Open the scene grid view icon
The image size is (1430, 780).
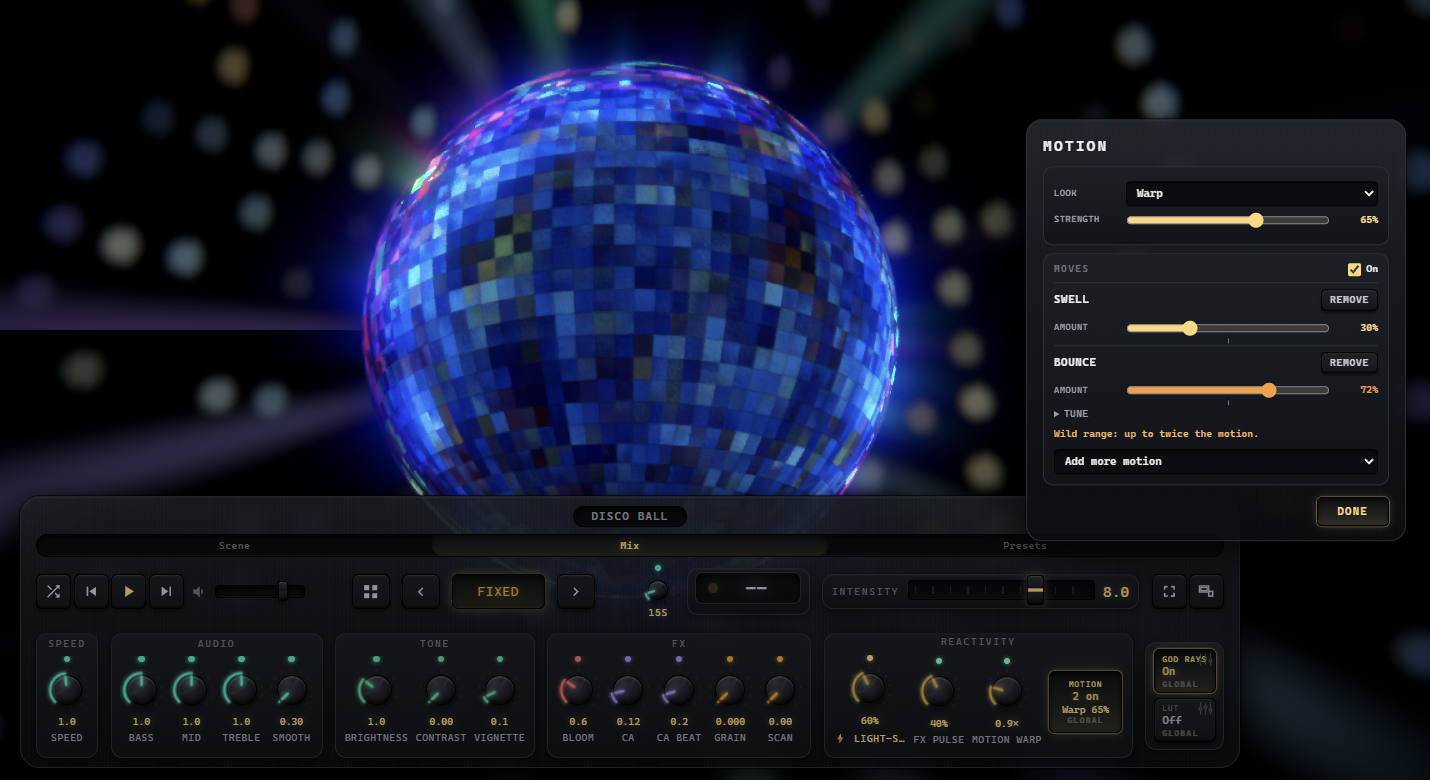tap(371, 591)
